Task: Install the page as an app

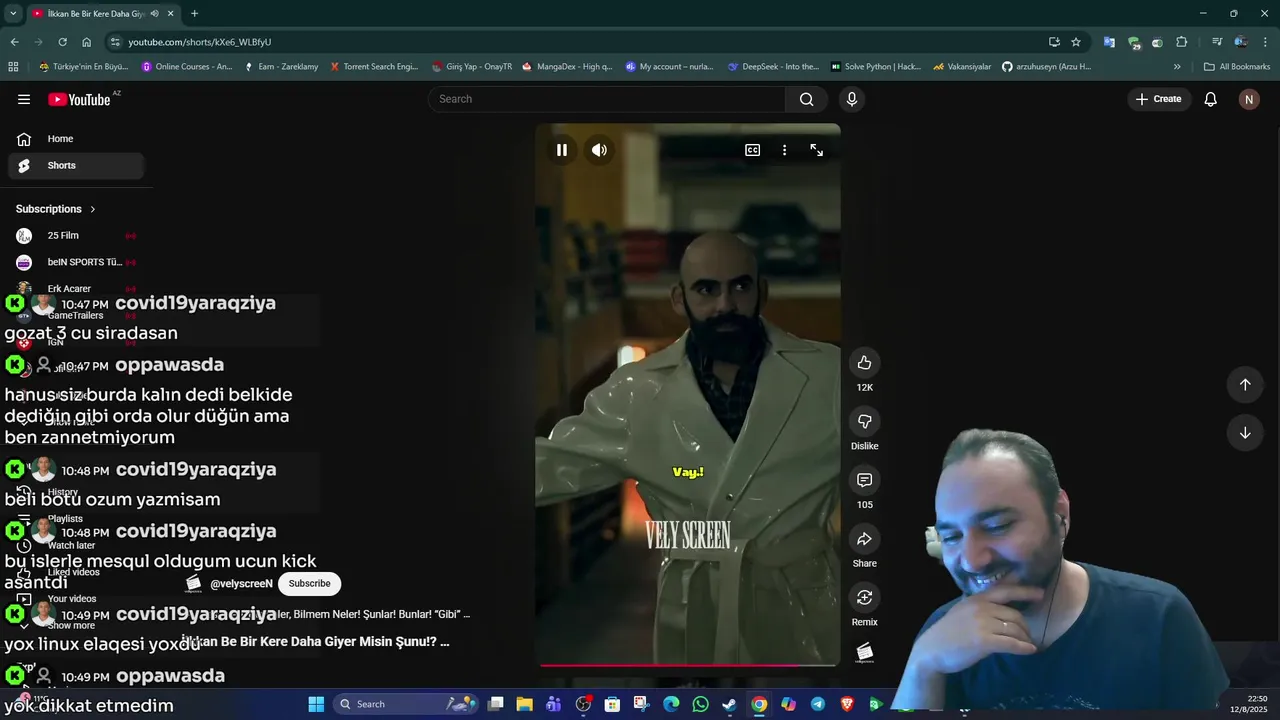Action: [x=1054, y=42]
